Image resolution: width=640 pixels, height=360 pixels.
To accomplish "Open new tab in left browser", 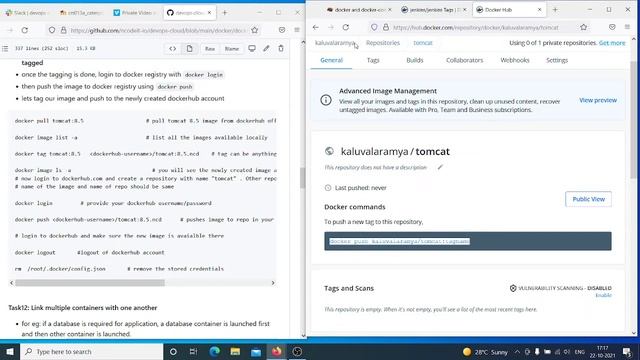I will [x=224, y=13].
